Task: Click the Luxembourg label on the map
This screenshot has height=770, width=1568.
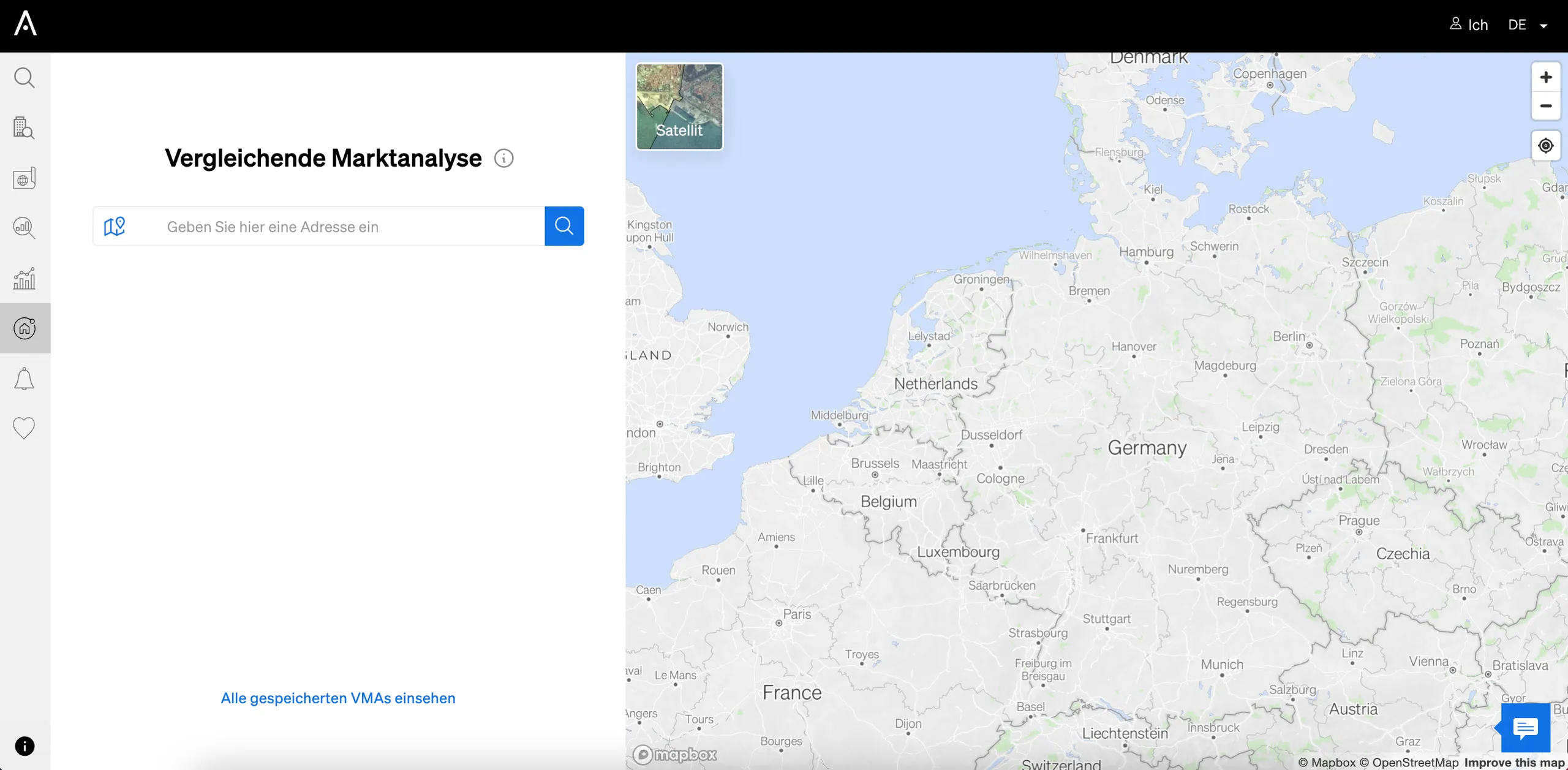Action: [x=958, y=552]
